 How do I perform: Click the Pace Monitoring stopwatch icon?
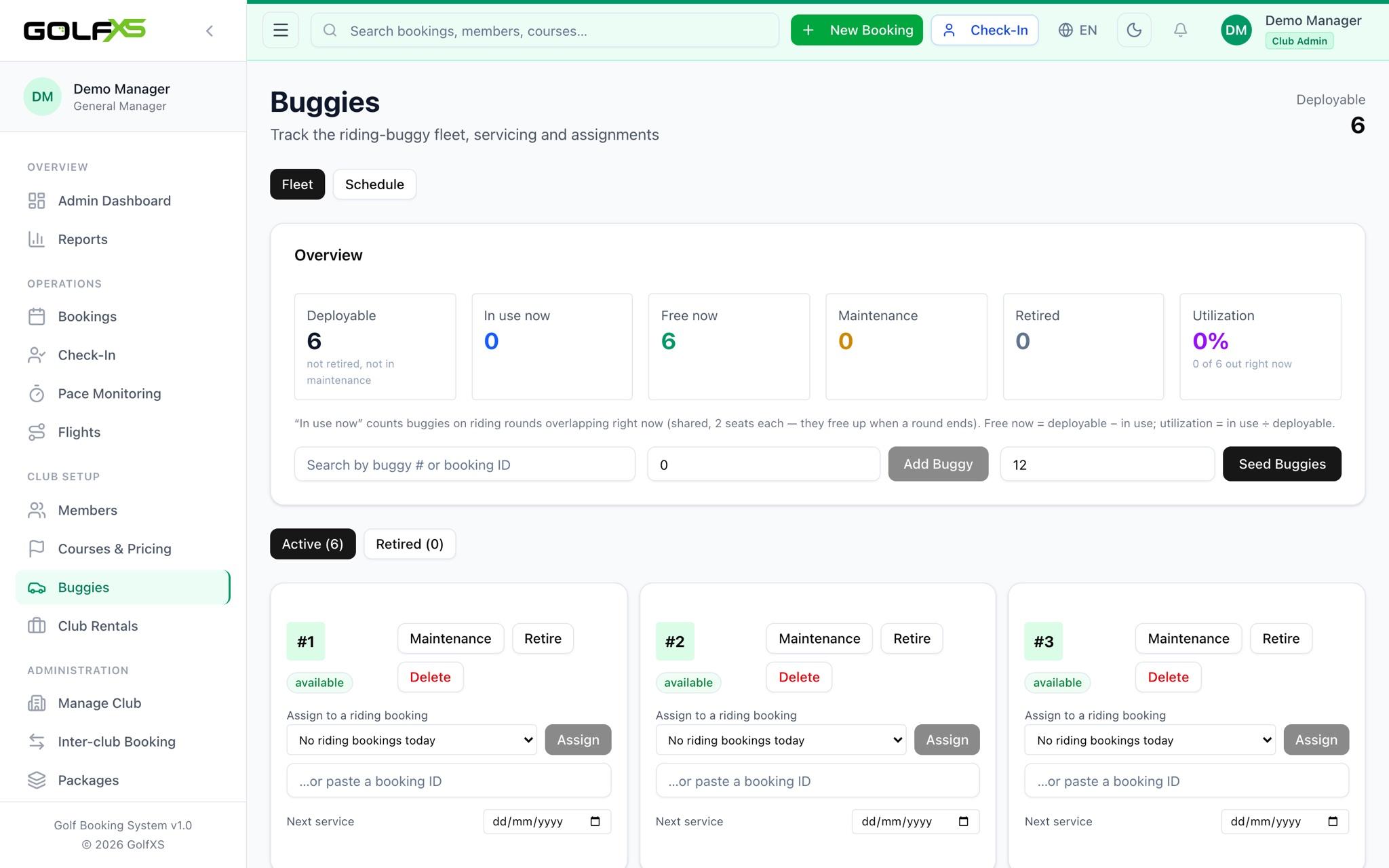pyautogui.click(x=37, y=394)
